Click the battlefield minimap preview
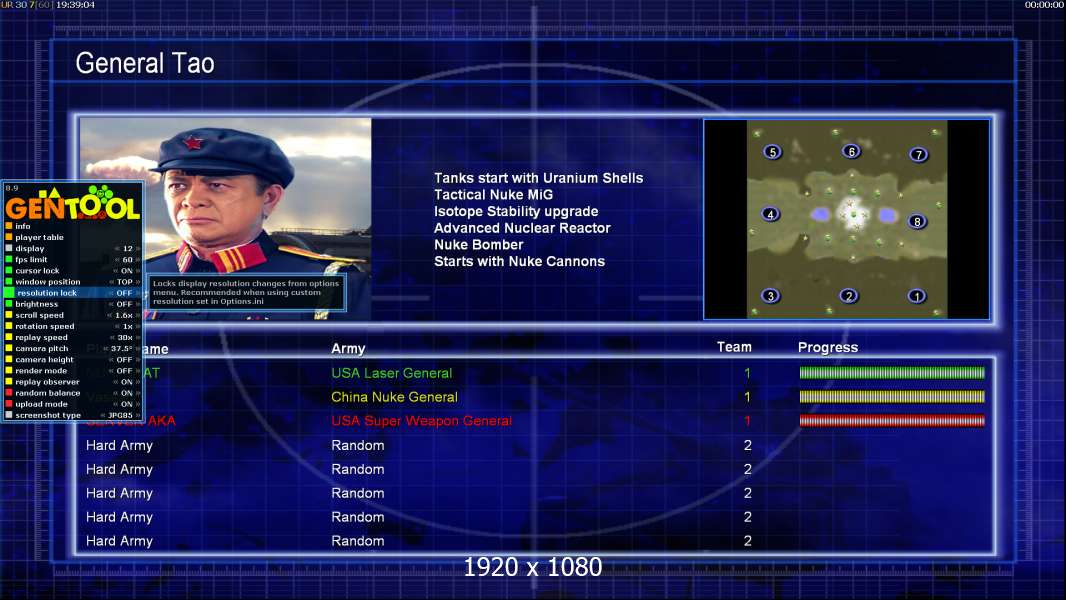Image resolution: width=1066 pixels, height=600 pixels. [847, 219]
